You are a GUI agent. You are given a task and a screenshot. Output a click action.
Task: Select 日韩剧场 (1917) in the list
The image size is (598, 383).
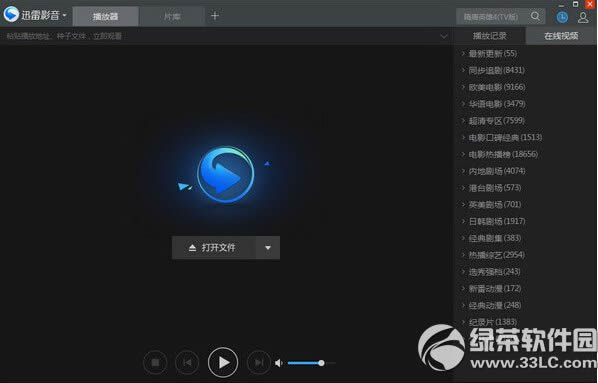pos(497,221)
